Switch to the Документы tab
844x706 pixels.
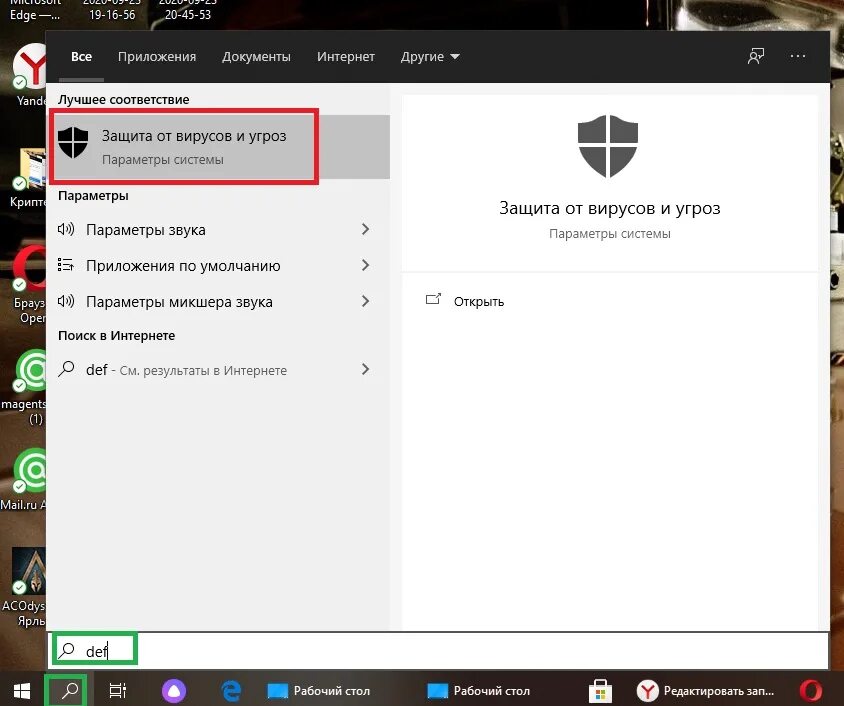pyautogui.click(x=256, y=57)
